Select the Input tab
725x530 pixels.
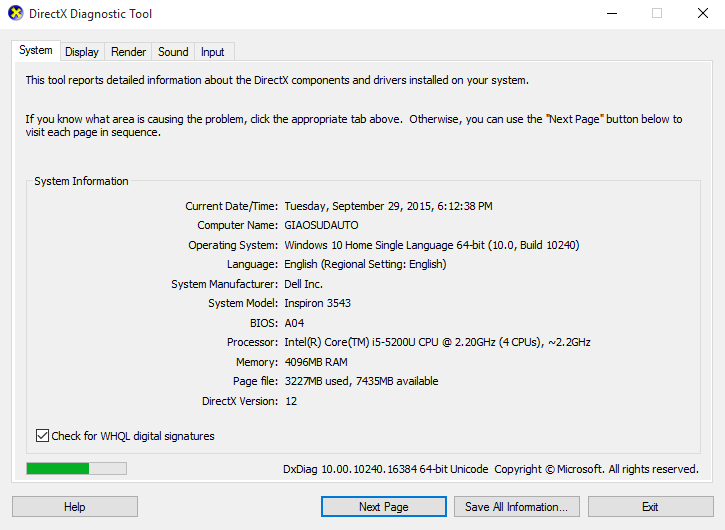pyautogui.click(x=212, y=52)
